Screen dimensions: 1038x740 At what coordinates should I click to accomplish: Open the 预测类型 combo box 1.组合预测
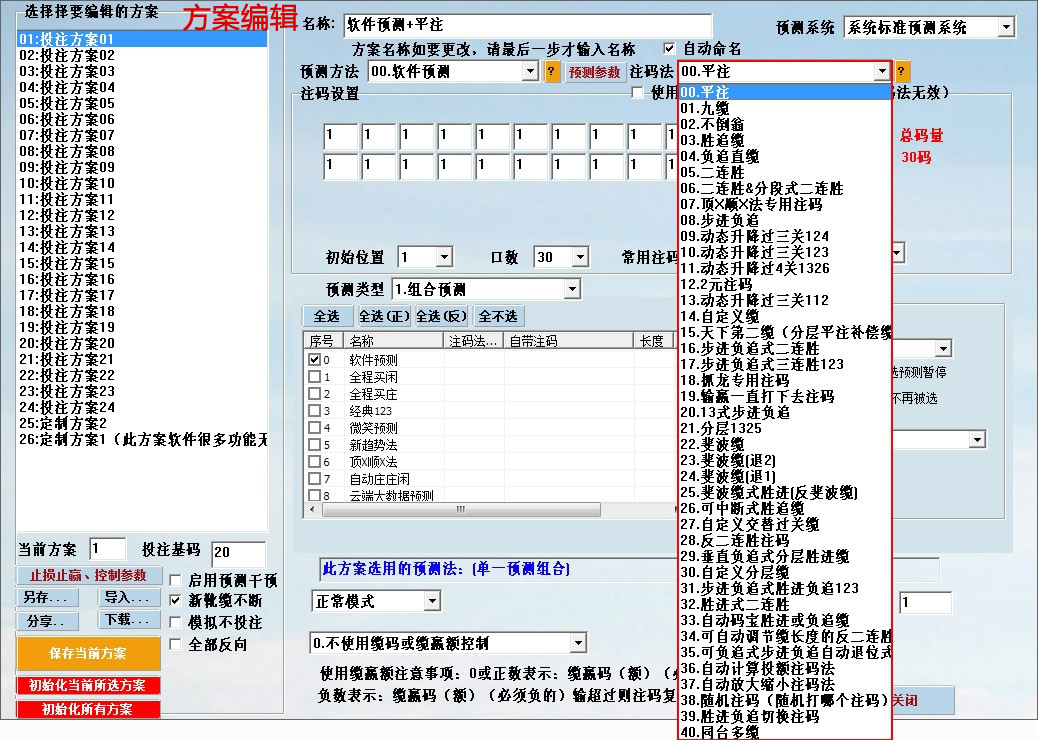coord(573,288)
